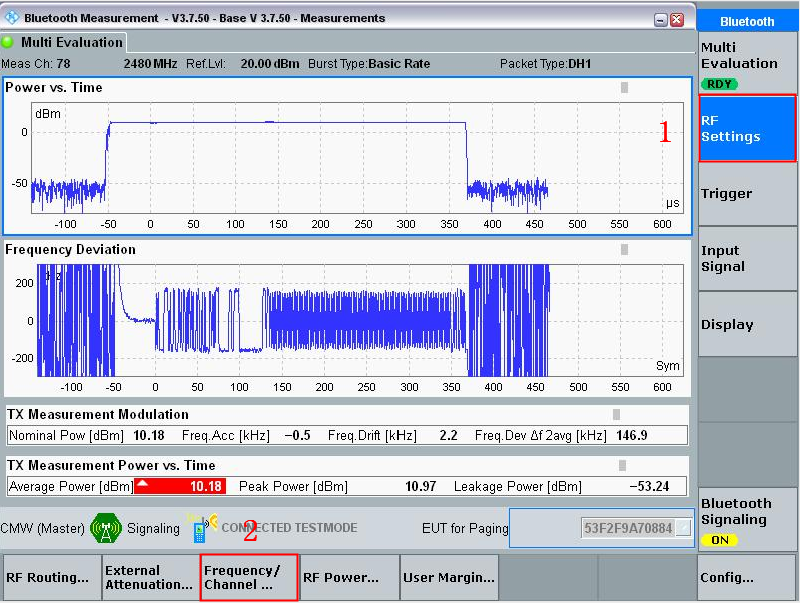
Task: Click the Packet Type:DH1 label
Action: 545,64
